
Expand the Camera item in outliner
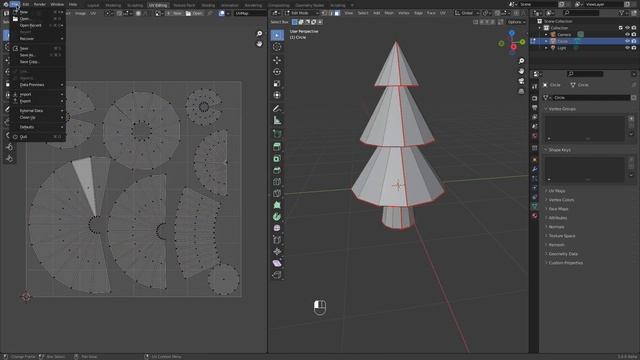[x=546, y=35]
